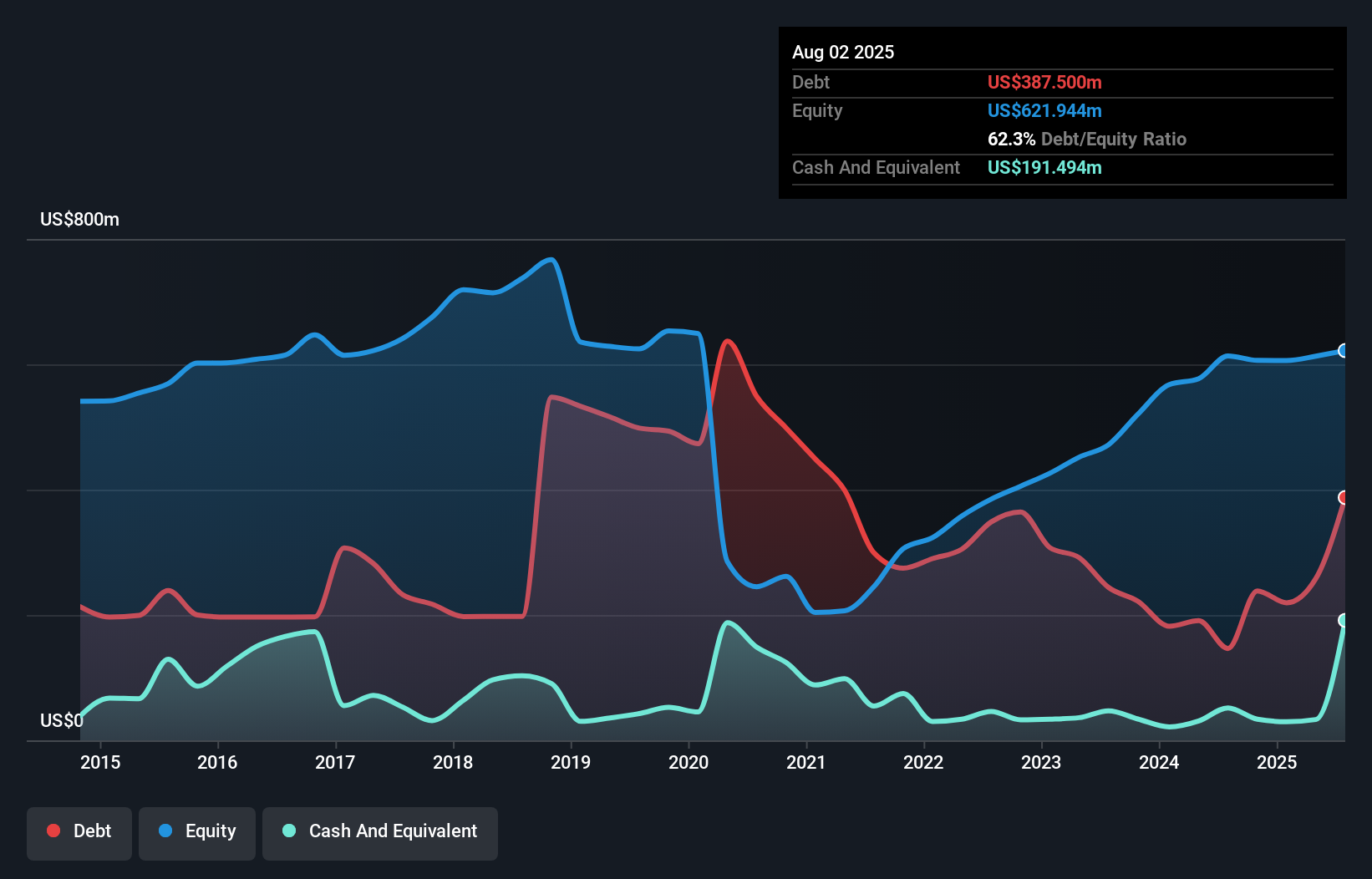1372x879 pixels.
Task: Collapse the Cash And Equivalent tooltip row
Action: 876,167
